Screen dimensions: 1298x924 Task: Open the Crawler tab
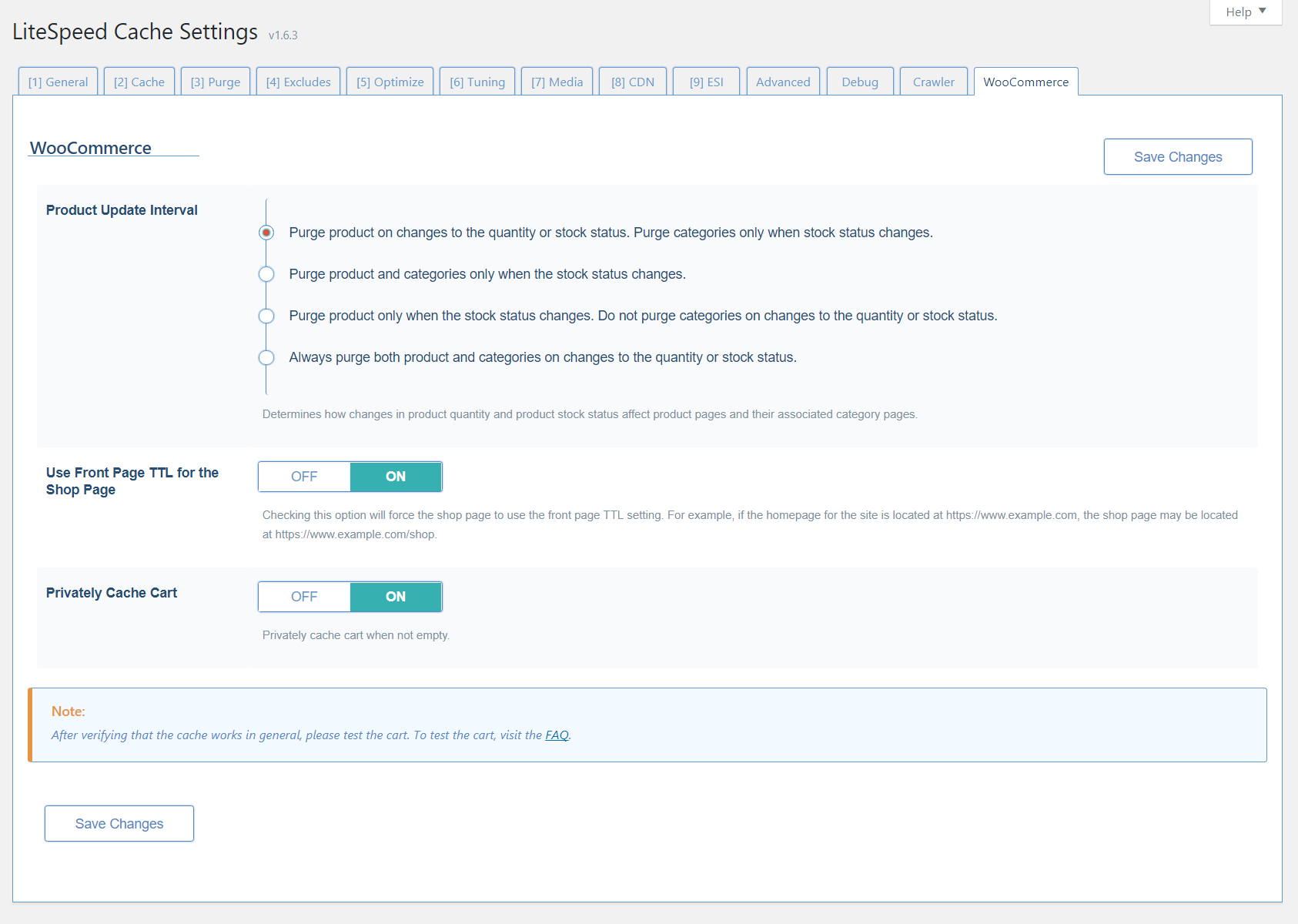(933, 82)
